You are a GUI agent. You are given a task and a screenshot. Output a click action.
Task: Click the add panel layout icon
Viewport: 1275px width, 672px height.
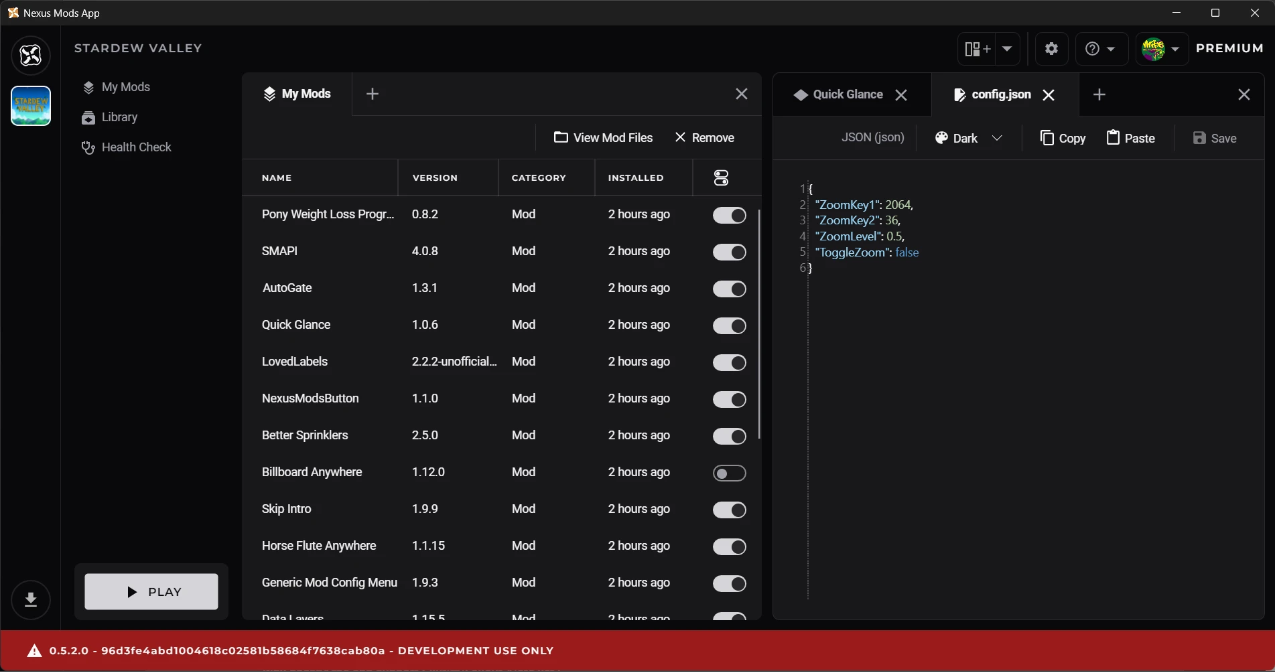pos(976,49)
